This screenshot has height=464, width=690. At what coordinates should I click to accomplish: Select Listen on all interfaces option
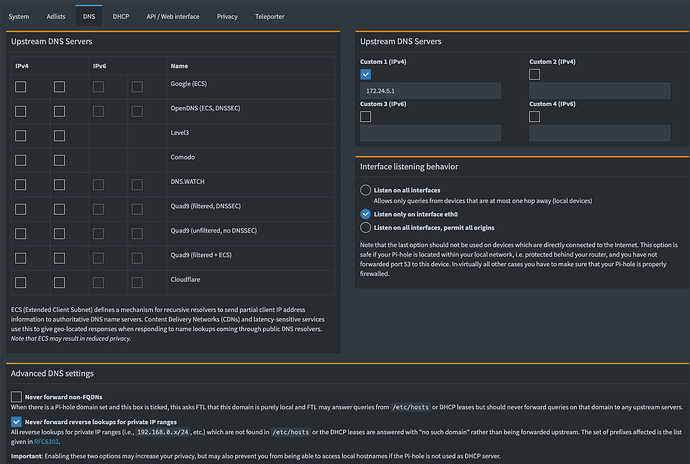[365, 190]
